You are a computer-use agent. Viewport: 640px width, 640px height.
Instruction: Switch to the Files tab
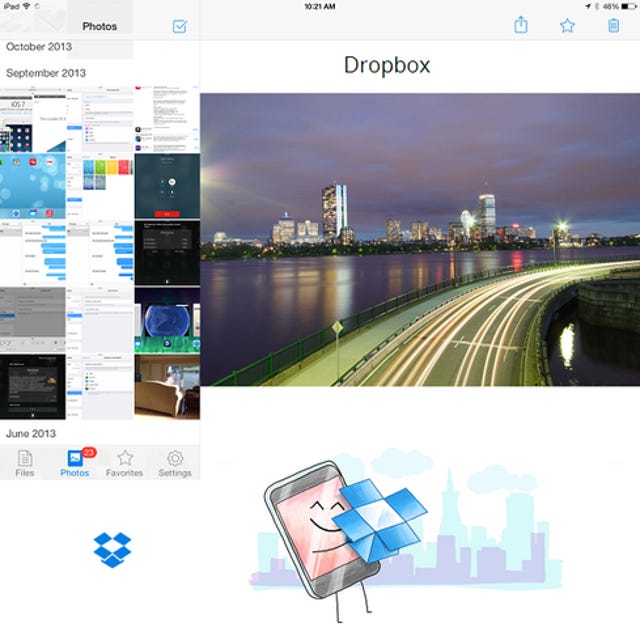click(x=24, y=464)
